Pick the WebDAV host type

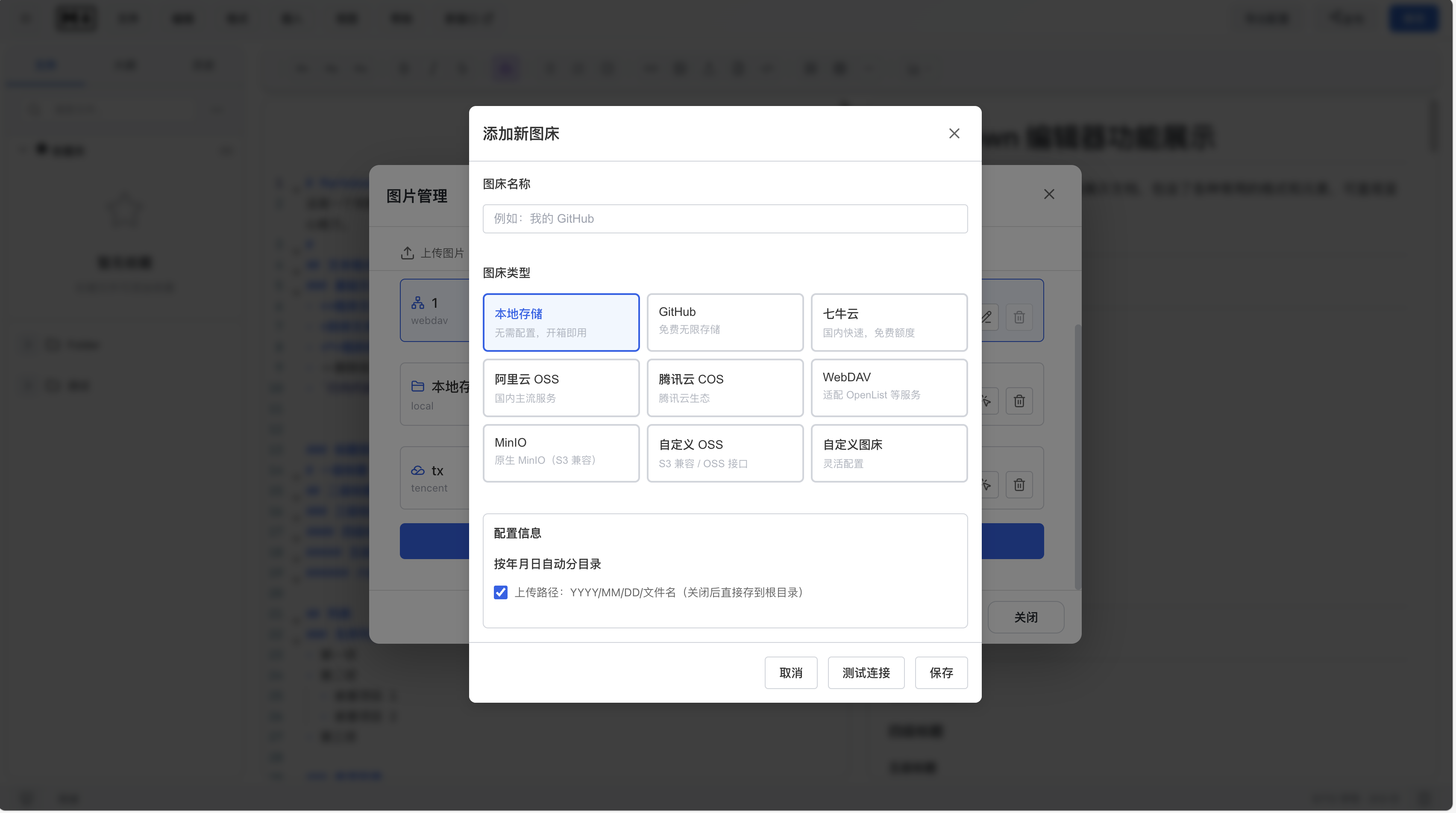889,388
